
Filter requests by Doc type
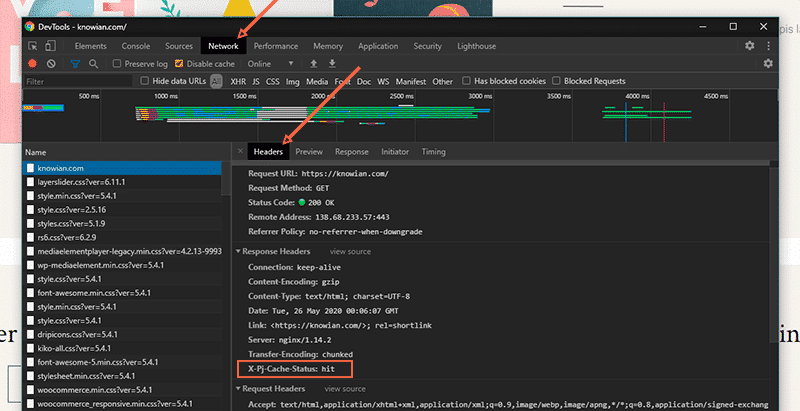tap(364, 81)
